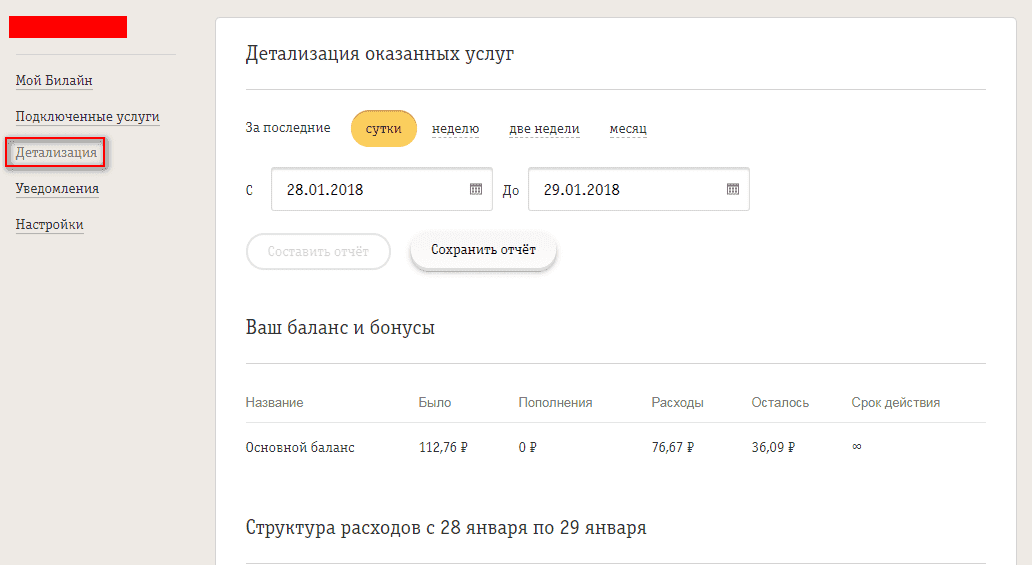
Task: Open 'Настройки' in sidebar
Action: 49,225
